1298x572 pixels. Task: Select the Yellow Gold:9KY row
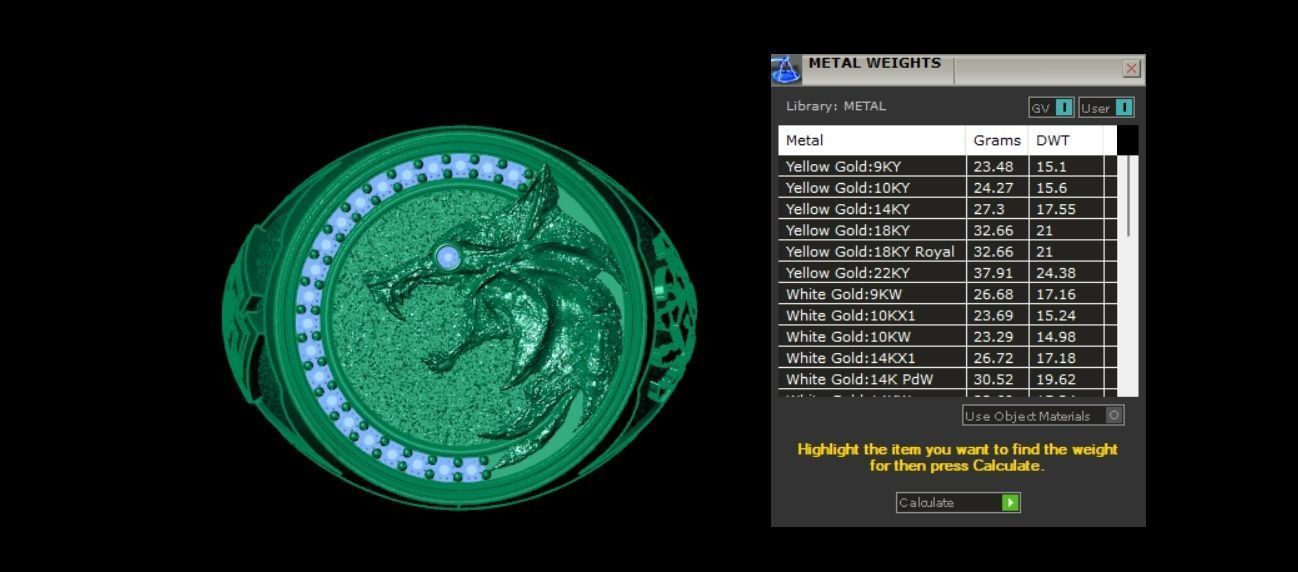[948, 166]
